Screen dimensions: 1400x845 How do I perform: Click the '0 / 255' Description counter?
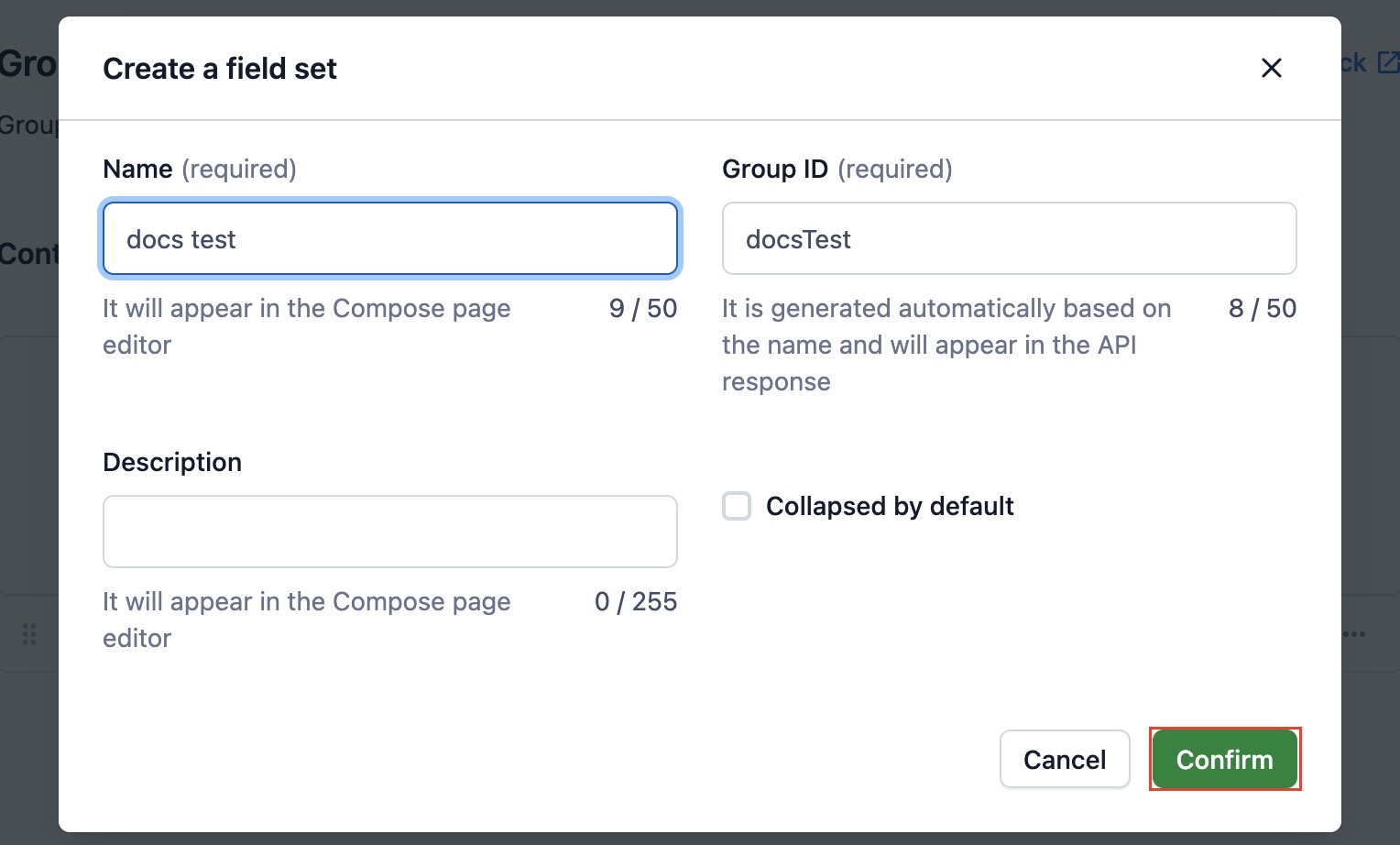coord(635,602)
